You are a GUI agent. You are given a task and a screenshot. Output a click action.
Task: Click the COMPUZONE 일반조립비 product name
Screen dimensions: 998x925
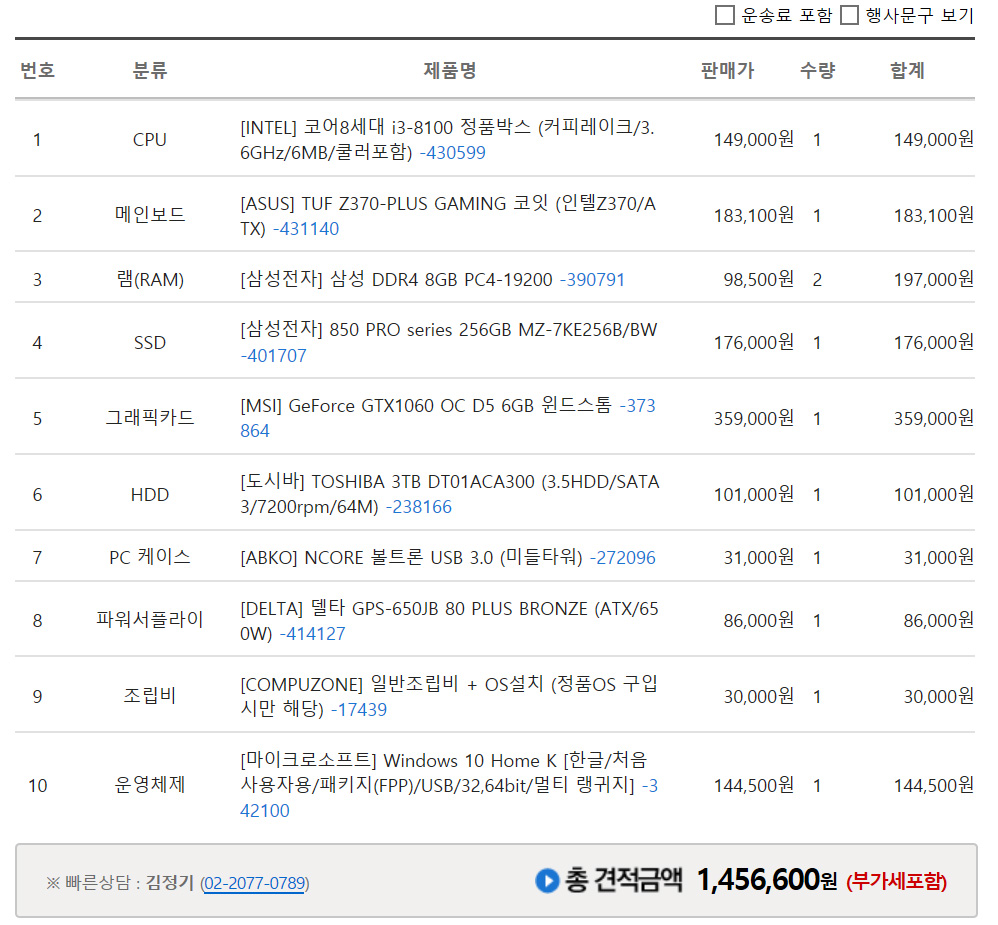[x=449, y=696]
